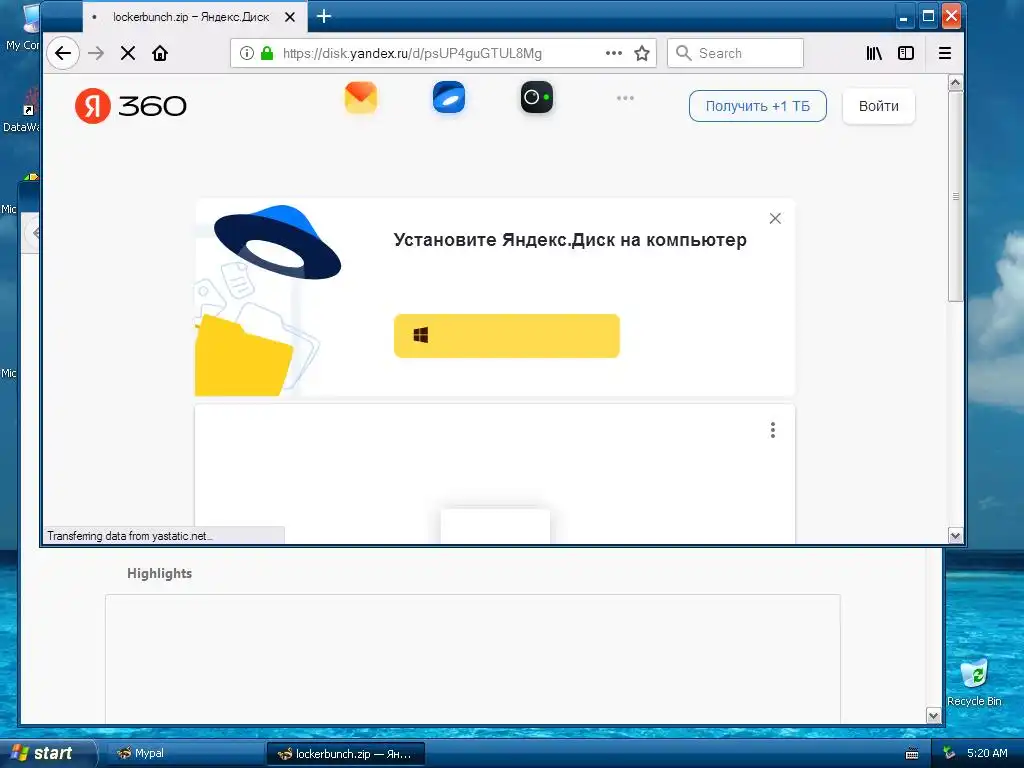Screen dimensions: 1024x768
Task: Switch to lockerbunch.zip taskbar item
Action: click(x=346, y=754)
